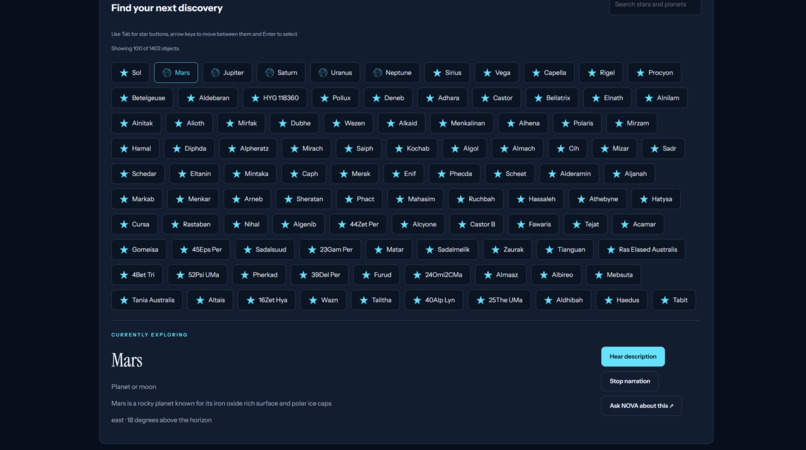Select the Schedar star button
806x450 pixels.
click(x=138, y=174)
